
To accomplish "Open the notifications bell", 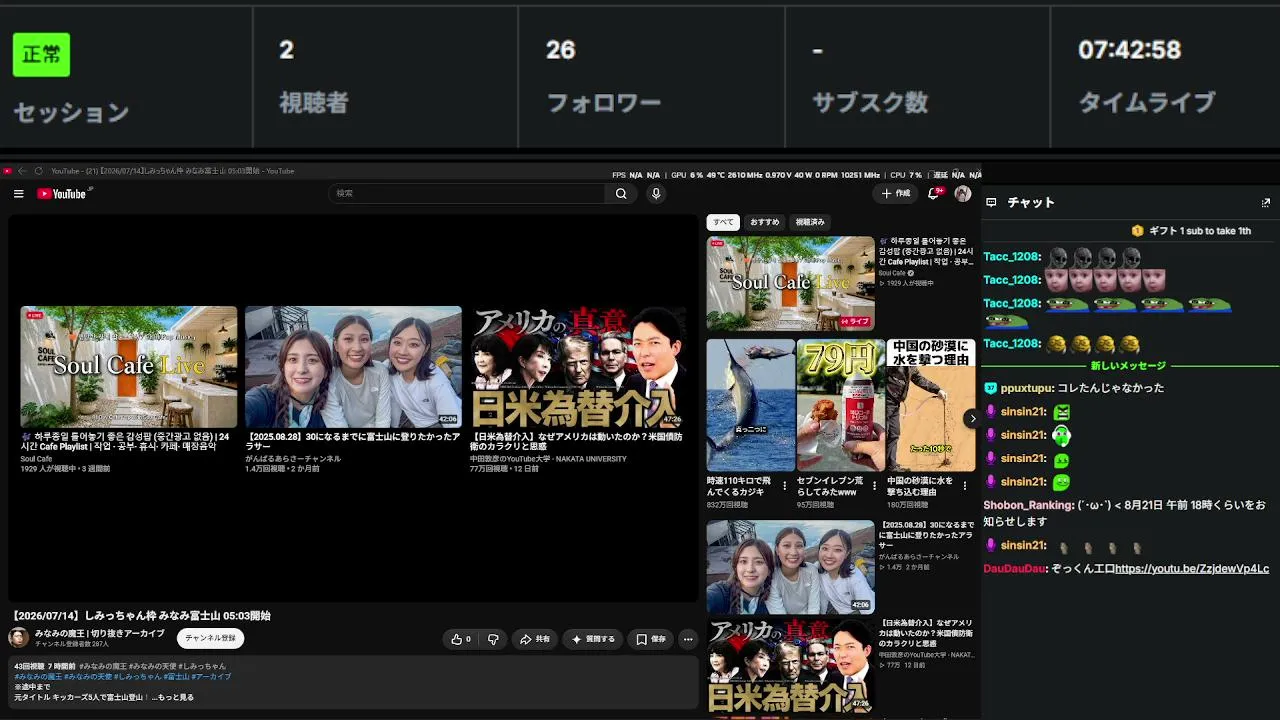I will 933,193.
